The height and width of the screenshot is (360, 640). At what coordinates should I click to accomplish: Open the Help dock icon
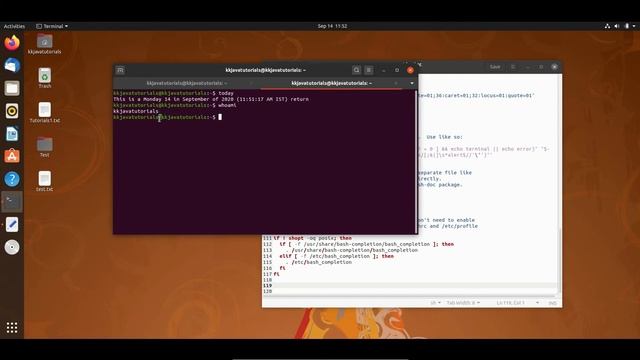tap(12, 179)
